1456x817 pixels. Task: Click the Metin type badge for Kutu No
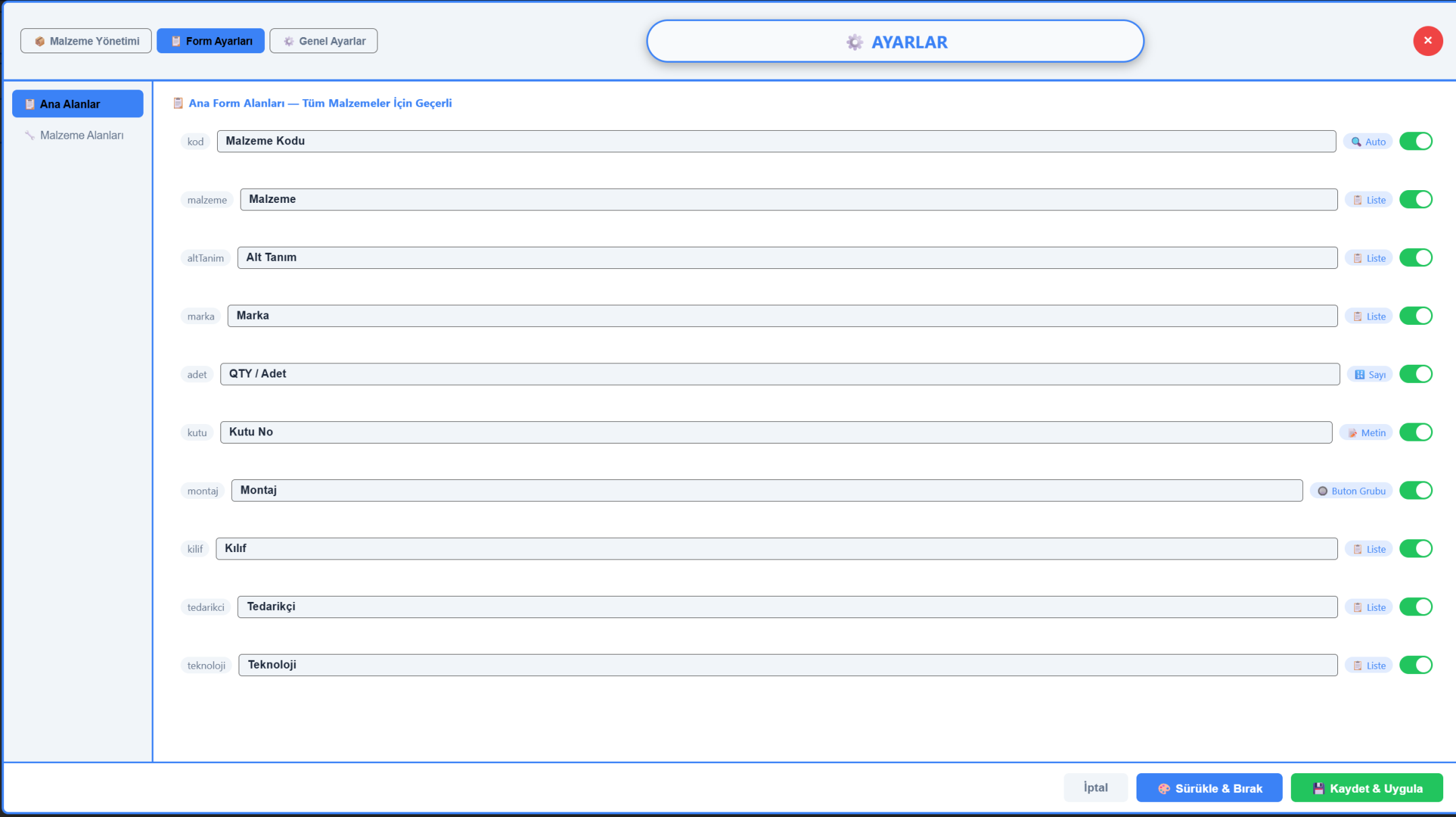coord(1366,433)
